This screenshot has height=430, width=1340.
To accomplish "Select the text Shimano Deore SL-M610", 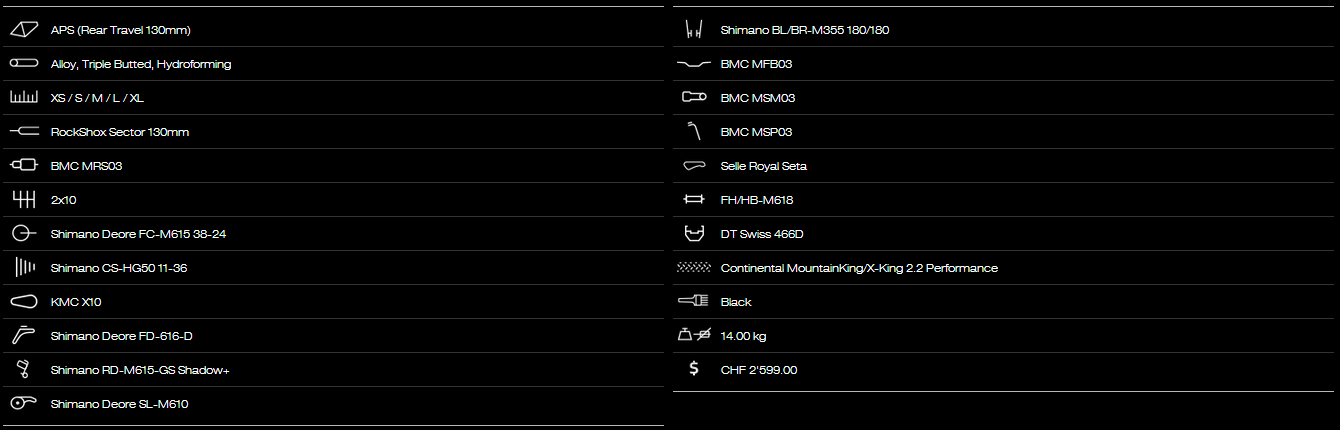I will [x=119, y=404].
